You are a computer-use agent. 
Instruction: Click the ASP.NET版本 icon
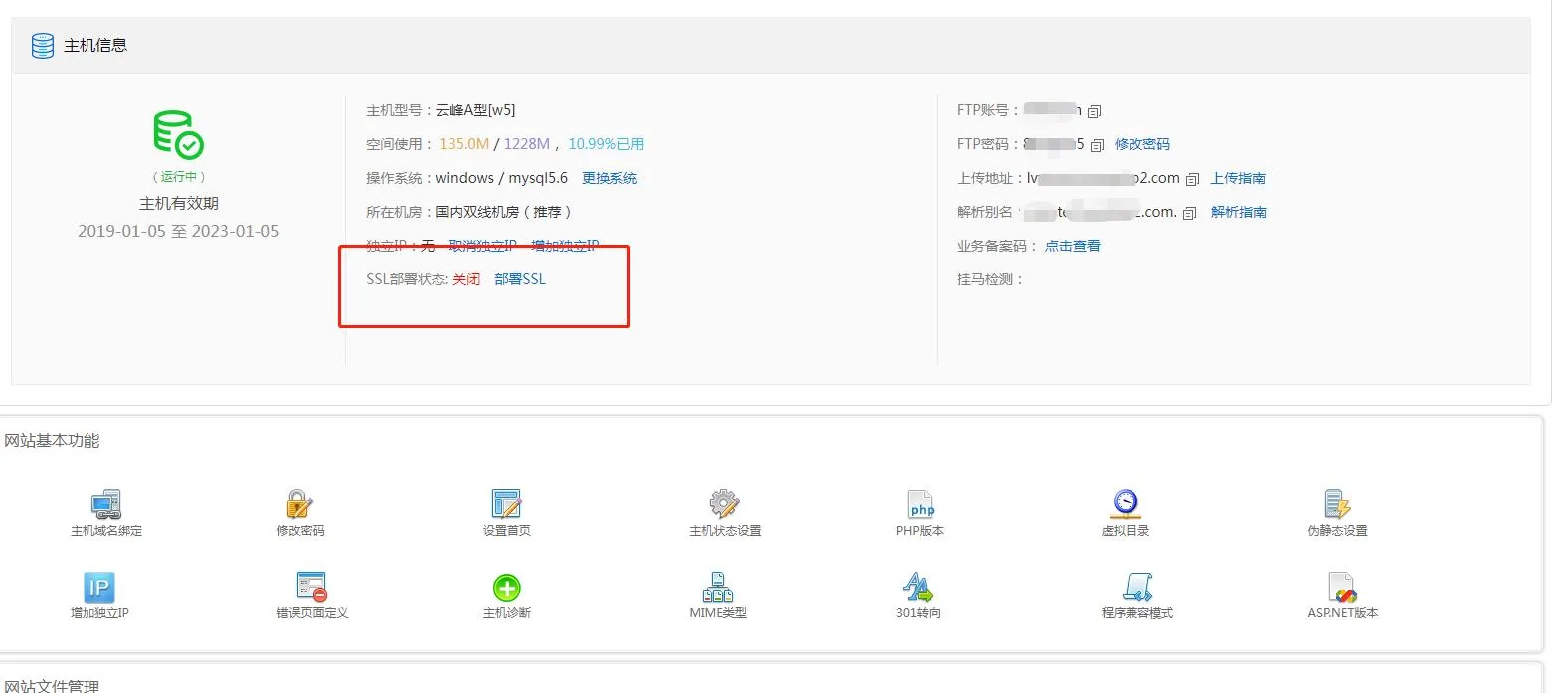coord(1342,588)
